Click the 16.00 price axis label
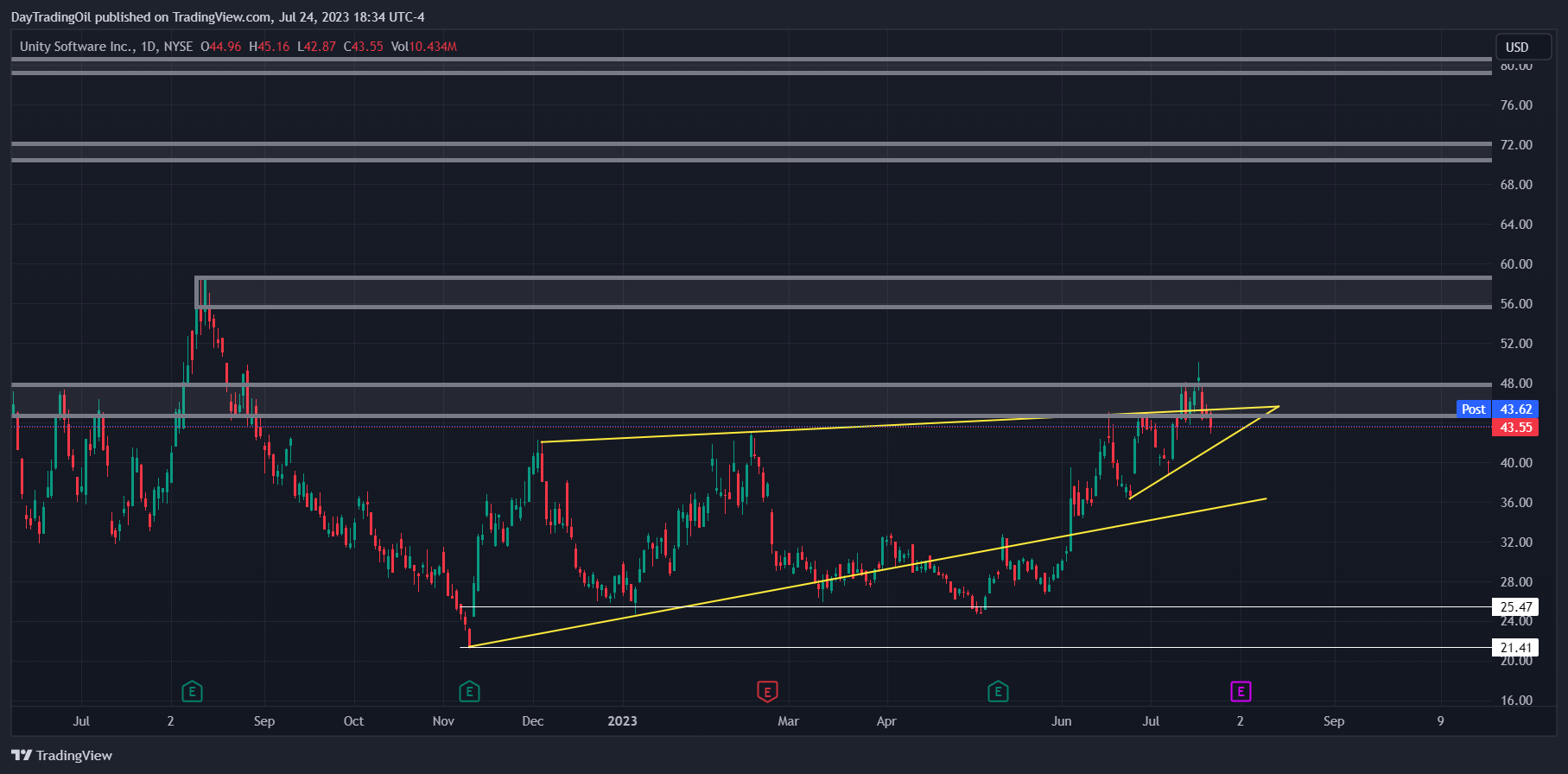Image resolution: width=1568 pixels, height=774 pixels. click(1516, 701)
